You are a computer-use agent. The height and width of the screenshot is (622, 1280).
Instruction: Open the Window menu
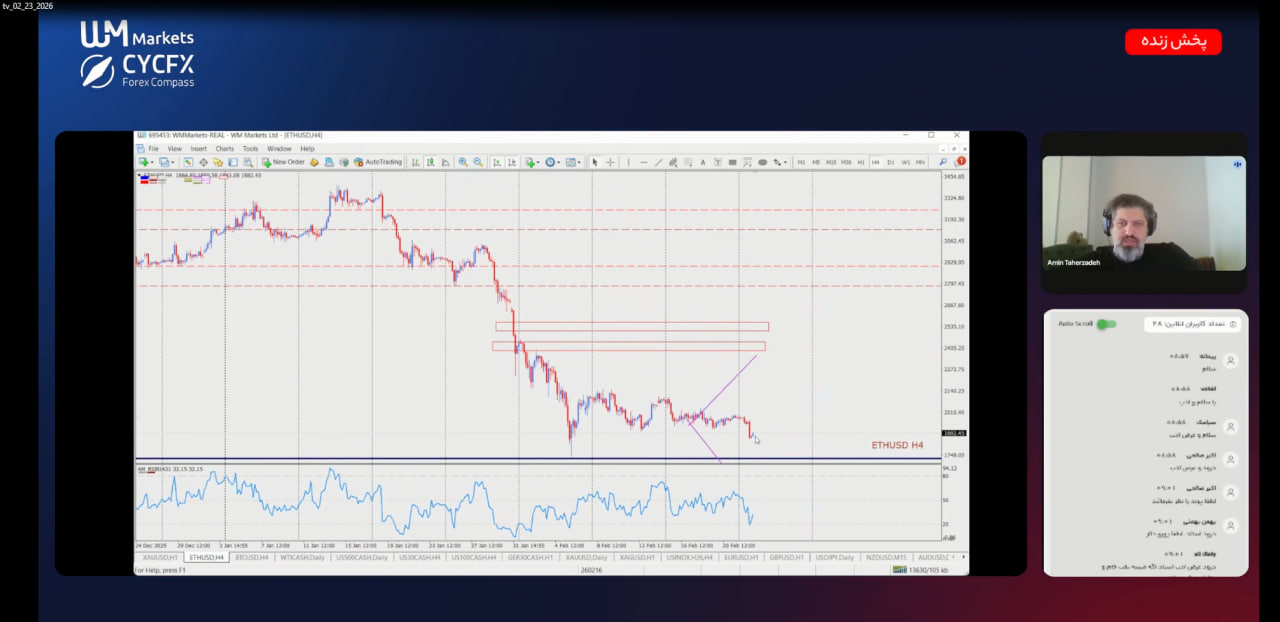(x=279, y=148)
